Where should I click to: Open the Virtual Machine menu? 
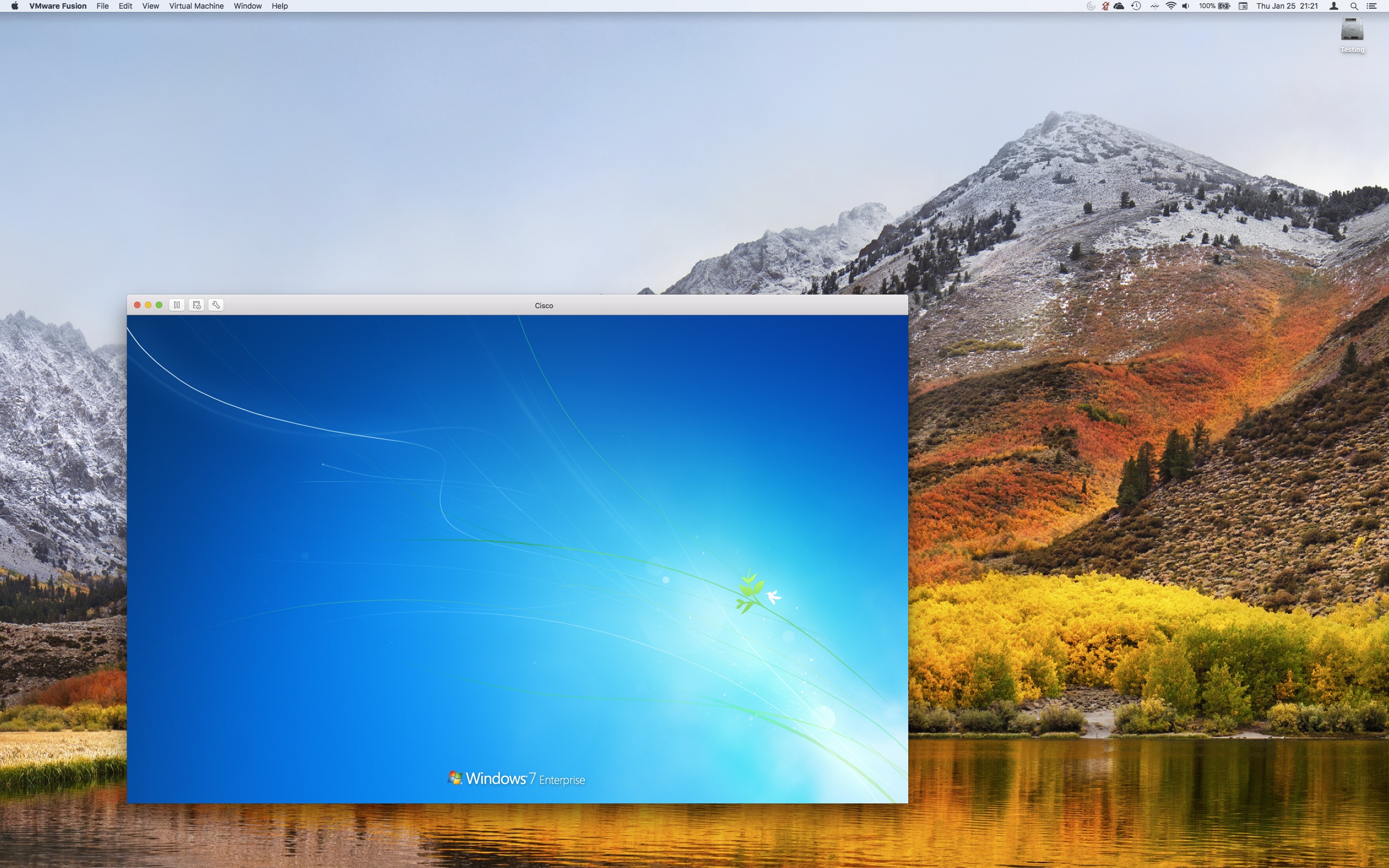[196, 6]
